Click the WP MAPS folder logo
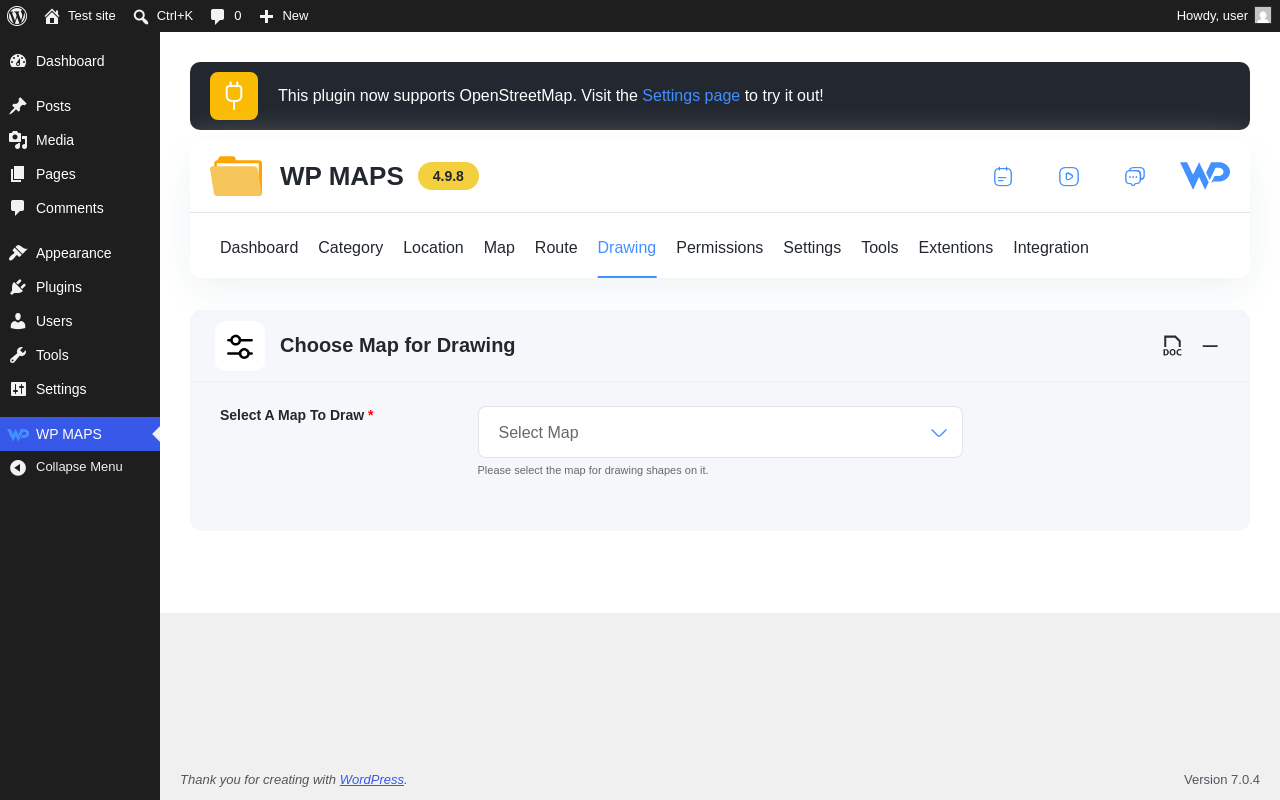The height and width of the screenshot is (800, 1280). [236, 176]
